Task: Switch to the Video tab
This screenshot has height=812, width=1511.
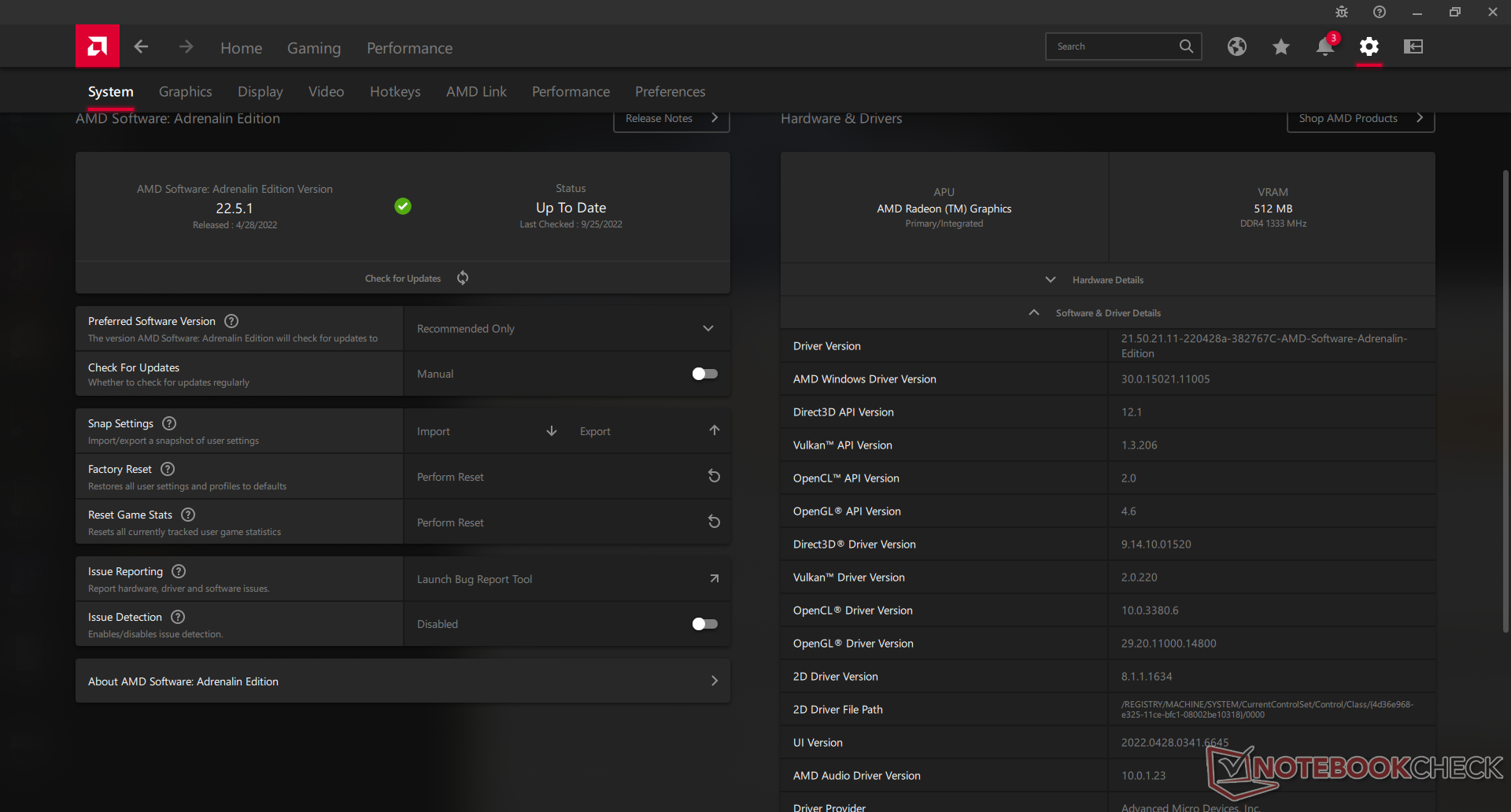Action: (326, 91)
